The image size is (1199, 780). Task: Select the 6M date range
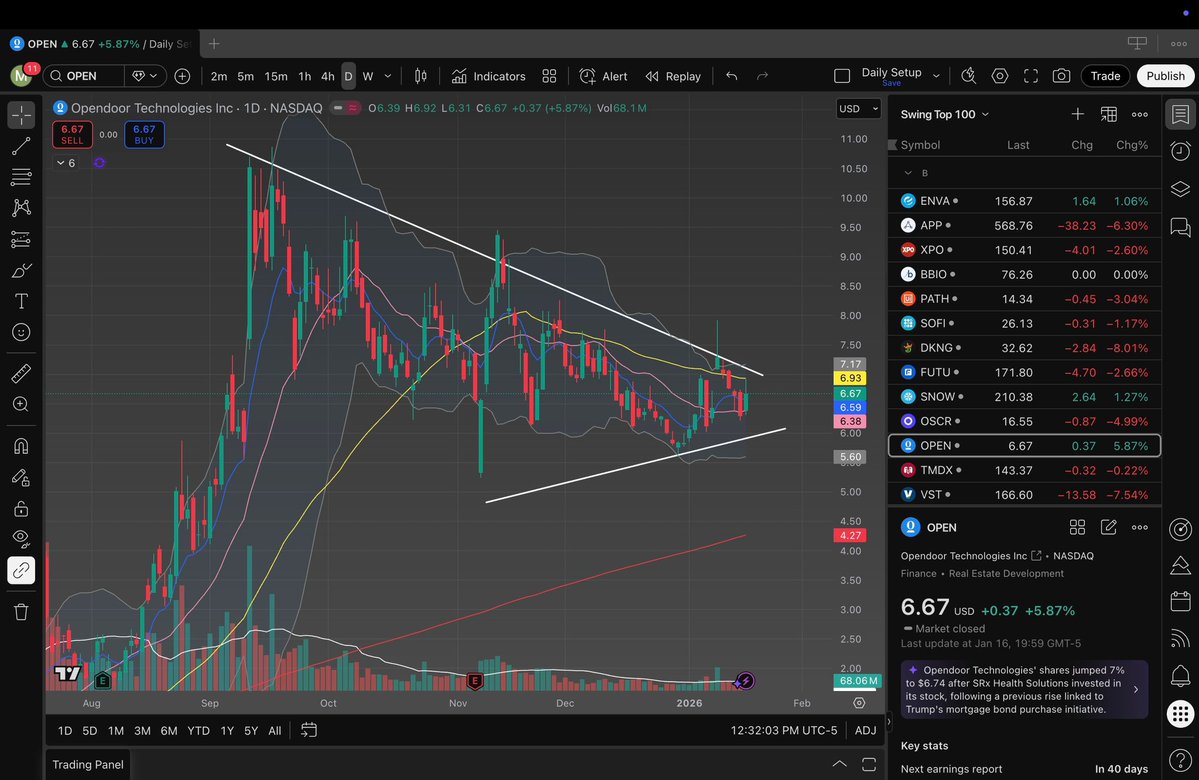coord(169,730)
